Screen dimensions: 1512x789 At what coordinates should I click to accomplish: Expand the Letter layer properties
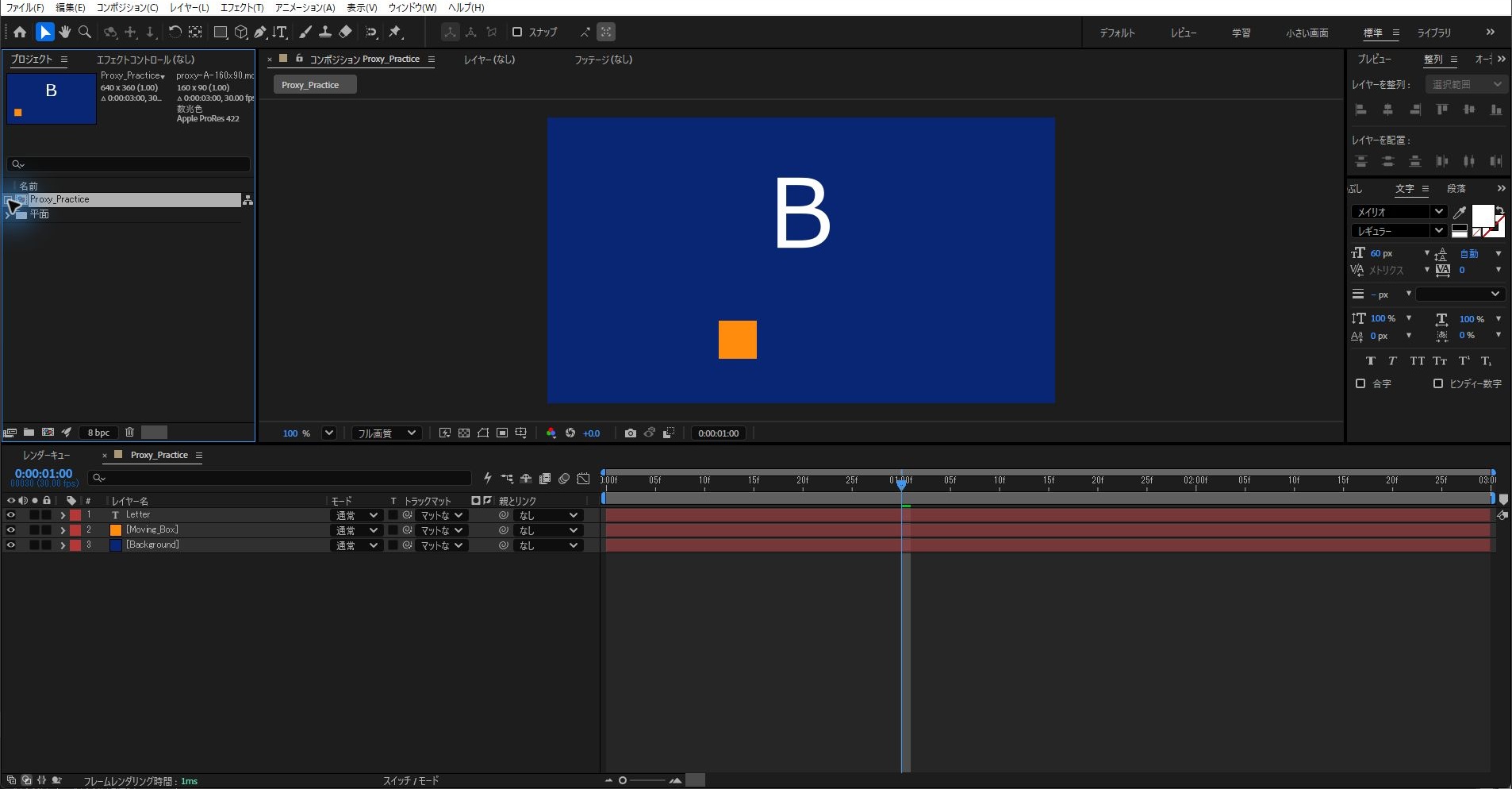(x=63, y=515)
